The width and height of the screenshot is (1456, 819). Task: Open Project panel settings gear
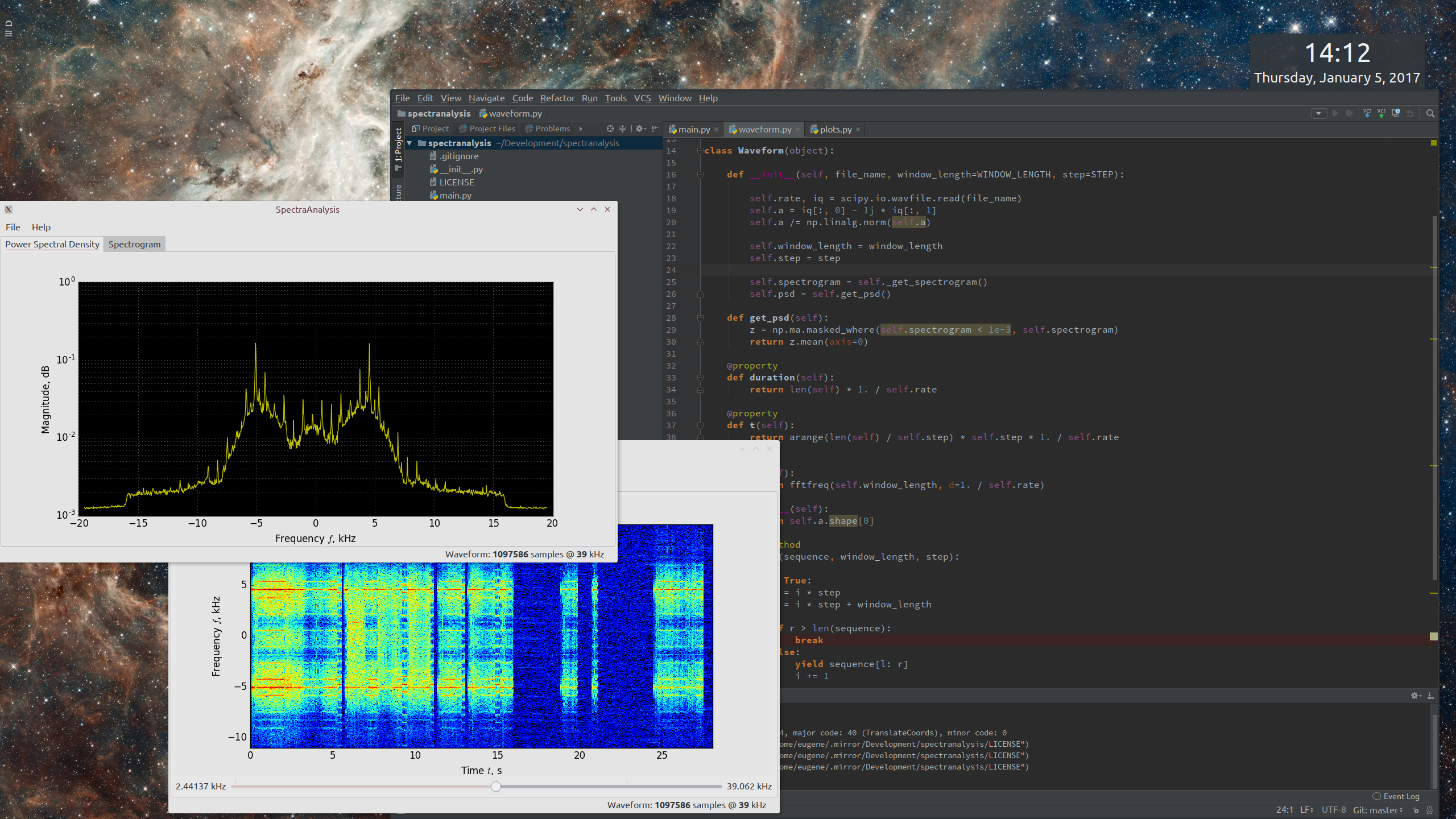point(640,129)
